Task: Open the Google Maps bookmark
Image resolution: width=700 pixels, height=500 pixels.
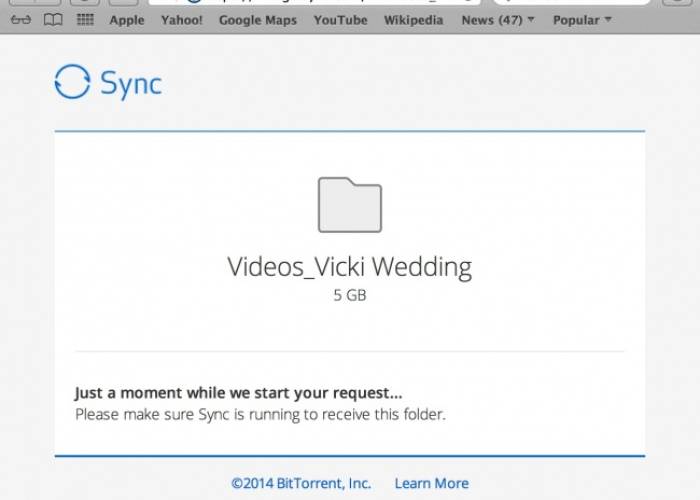Action: 258,20
